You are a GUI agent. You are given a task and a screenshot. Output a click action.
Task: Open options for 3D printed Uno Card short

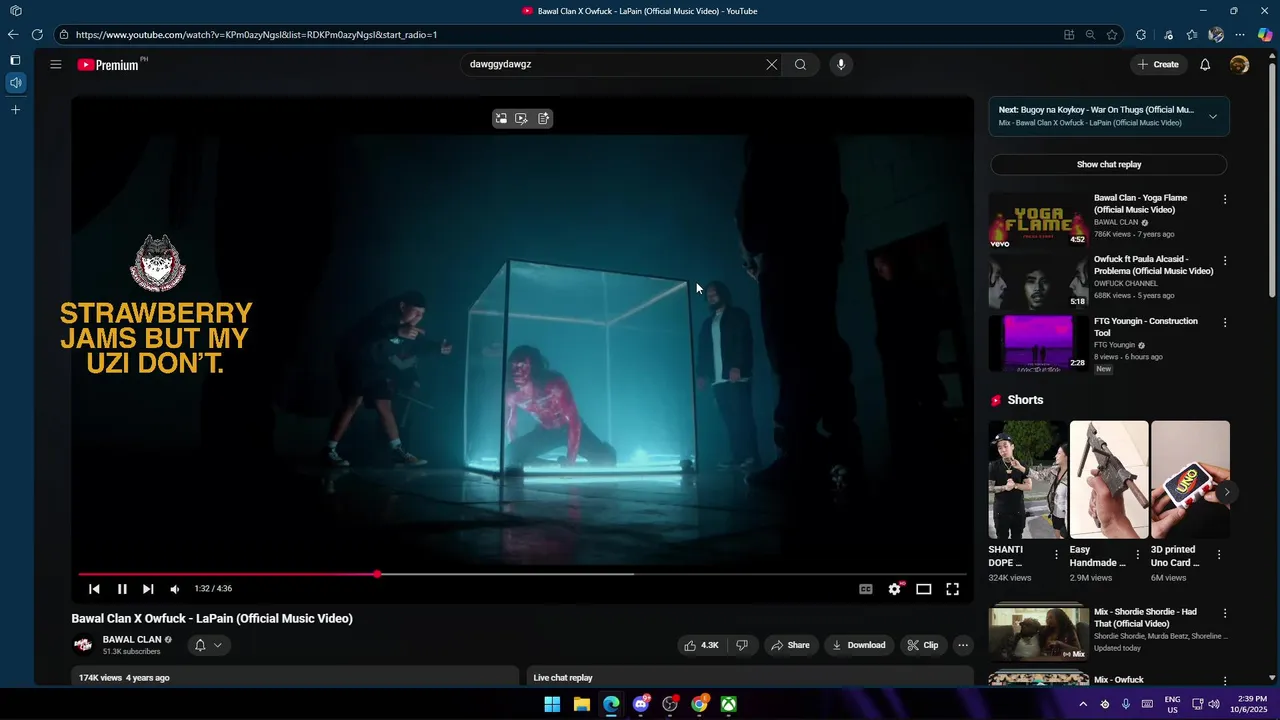coord(1218,554)
